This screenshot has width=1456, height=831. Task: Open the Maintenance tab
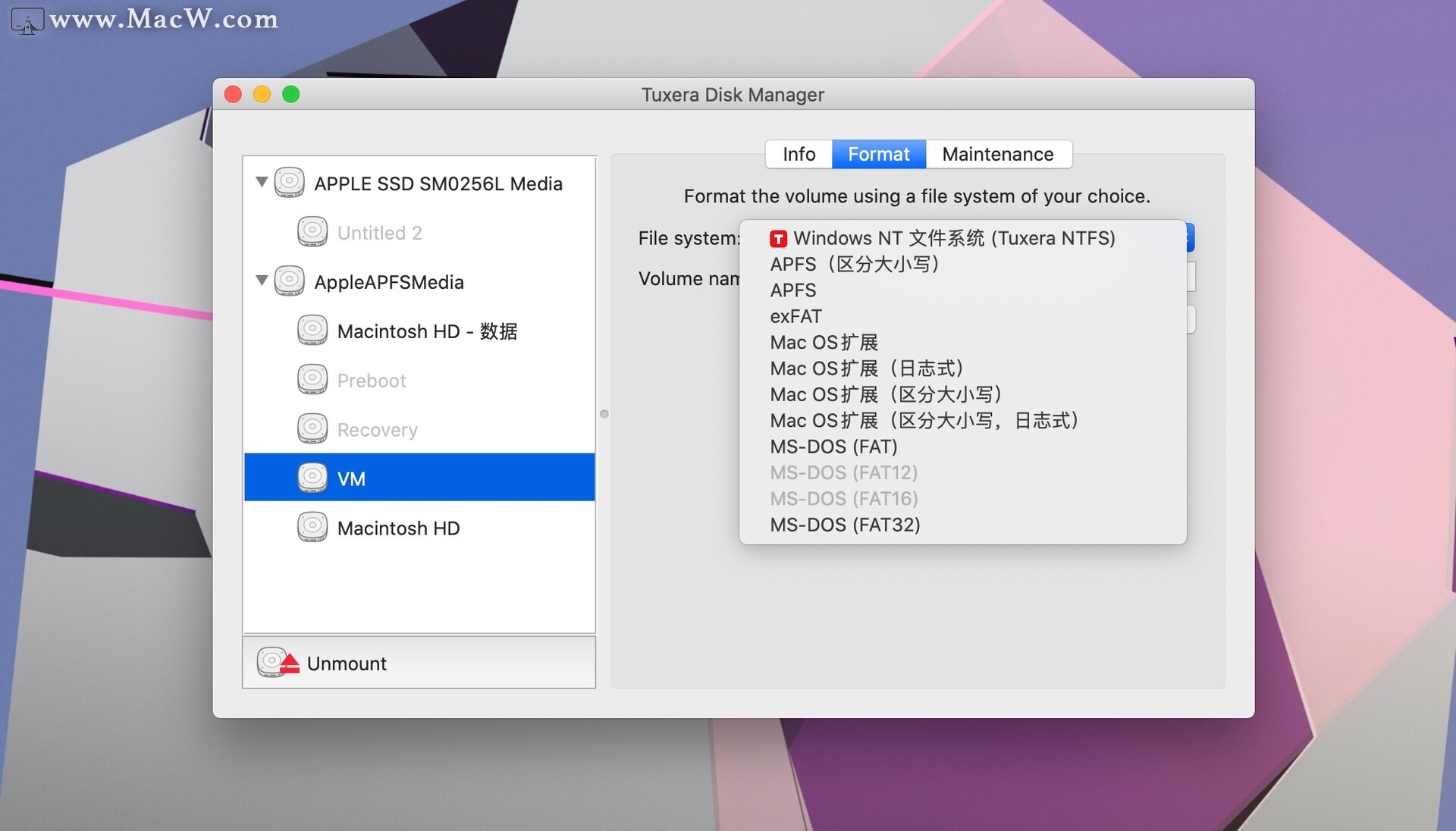[x=998, y=154]
